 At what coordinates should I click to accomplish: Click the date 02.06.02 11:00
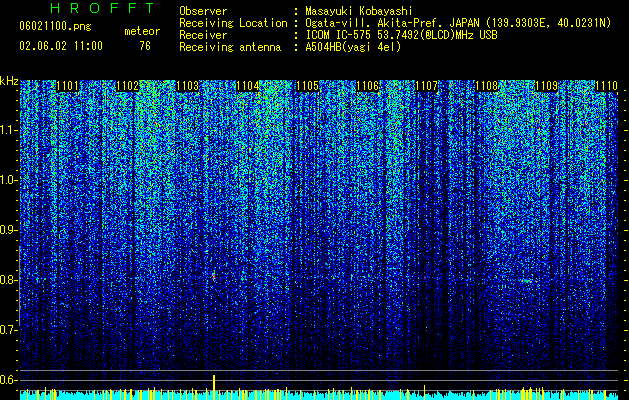tap(61, 46)
